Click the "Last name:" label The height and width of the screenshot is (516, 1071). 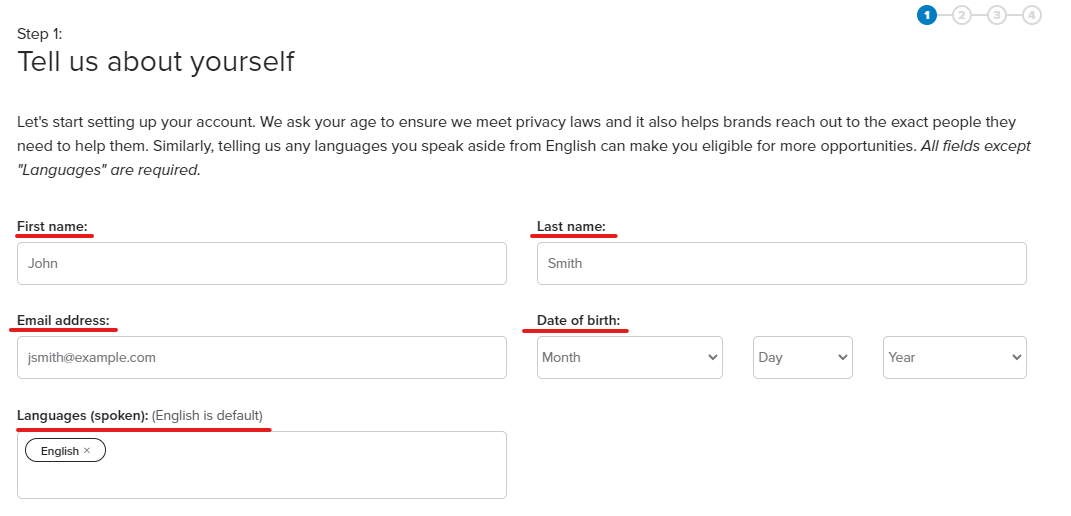[571, 227]
